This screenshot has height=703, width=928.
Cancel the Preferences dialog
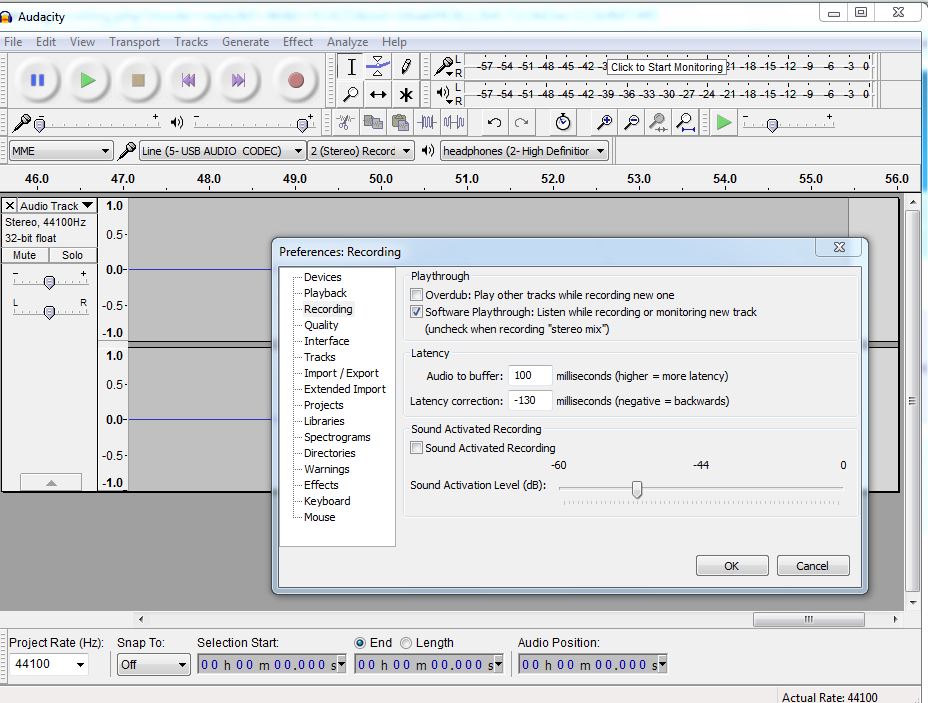click(x=812, y=565)
